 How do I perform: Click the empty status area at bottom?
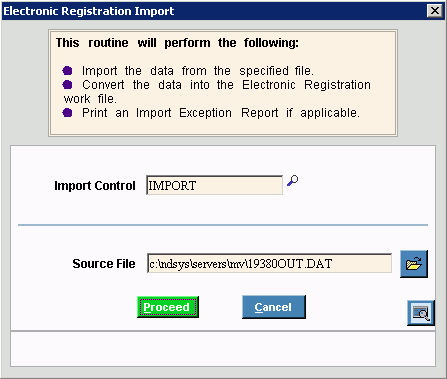[x=223, y=349]
